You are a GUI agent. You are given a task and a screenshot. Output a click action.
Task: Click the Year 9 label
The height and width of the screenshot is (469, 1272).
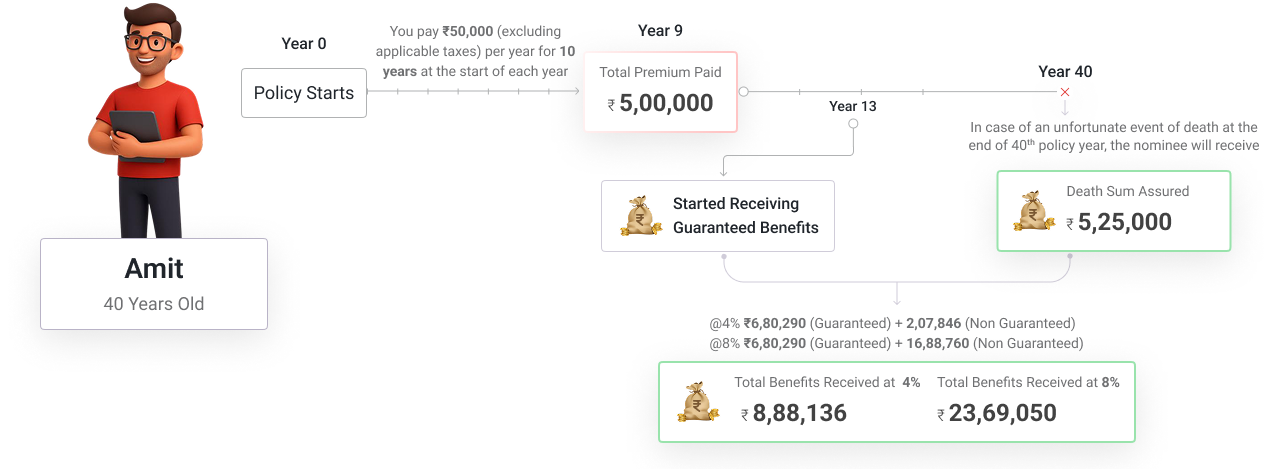660,31
